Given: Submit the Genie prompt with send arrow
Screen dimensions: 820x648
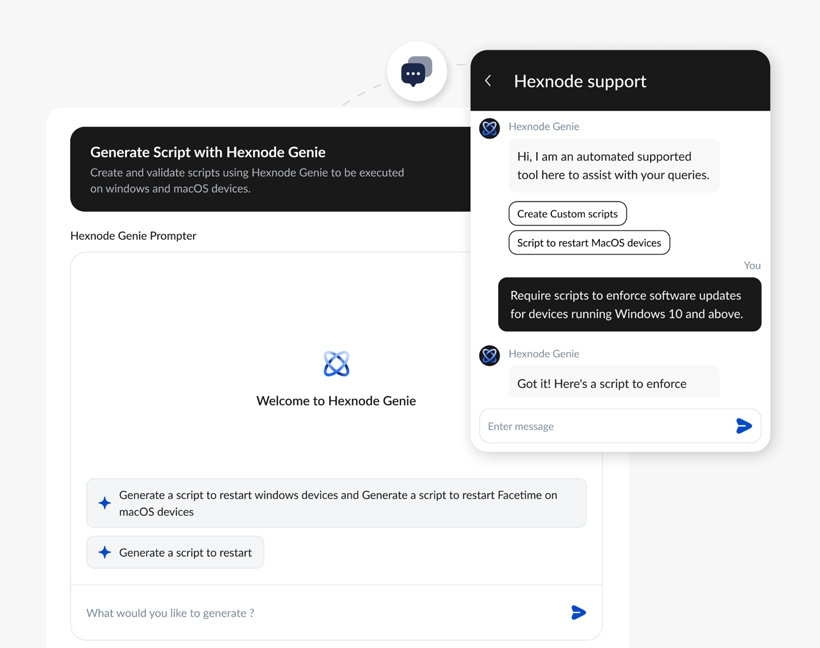Looking at the screenshot, I should click(x=578, y=612).
